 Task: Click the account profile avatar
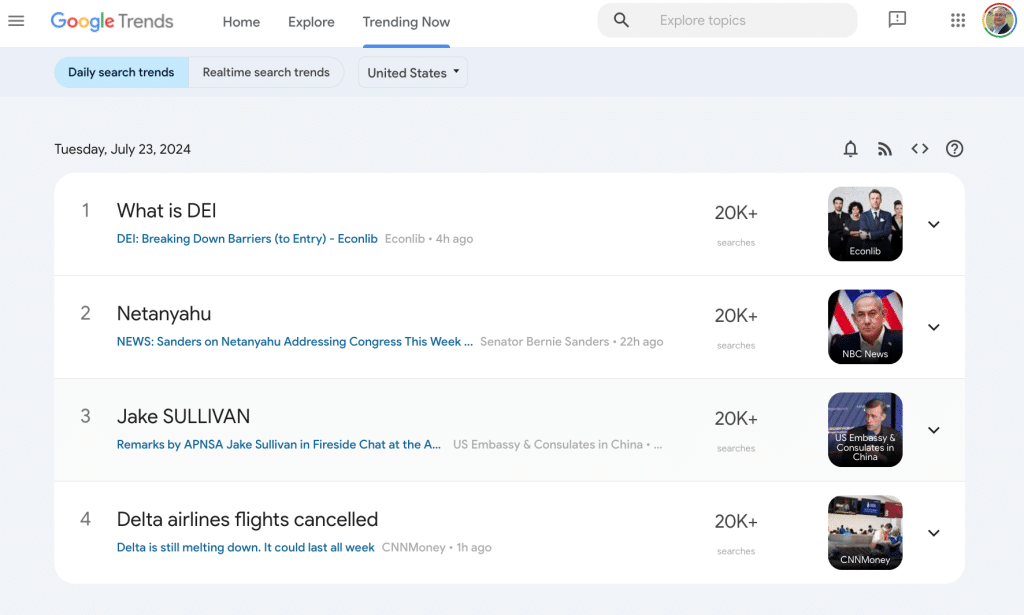[999, 20]
